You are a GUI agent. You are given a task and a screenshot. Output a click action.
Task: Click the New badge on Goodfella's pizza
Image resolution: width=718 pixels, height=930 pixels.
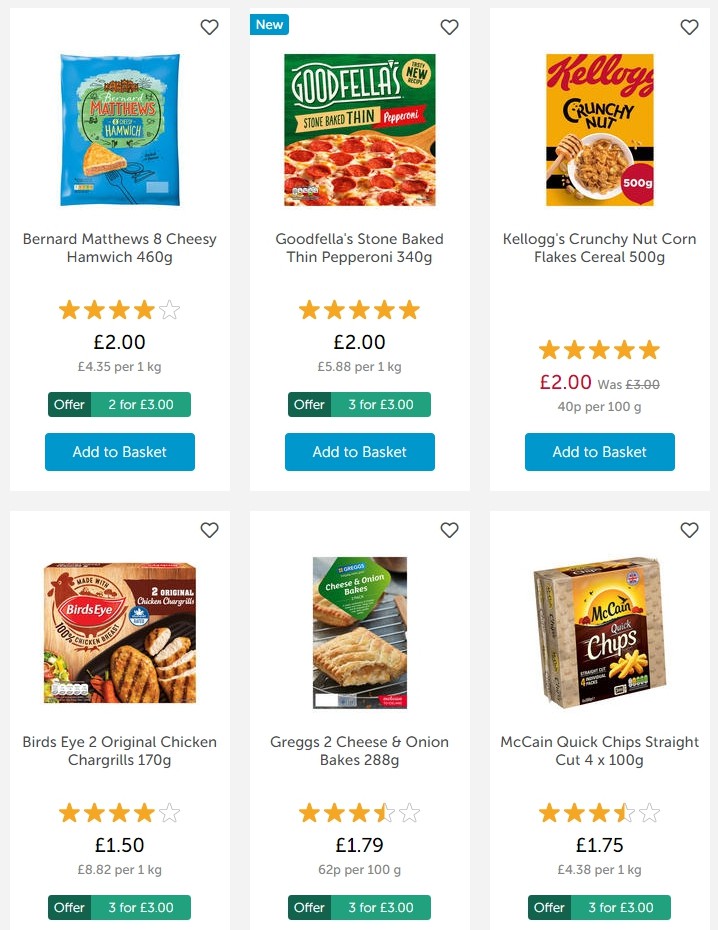coord(268,24)
